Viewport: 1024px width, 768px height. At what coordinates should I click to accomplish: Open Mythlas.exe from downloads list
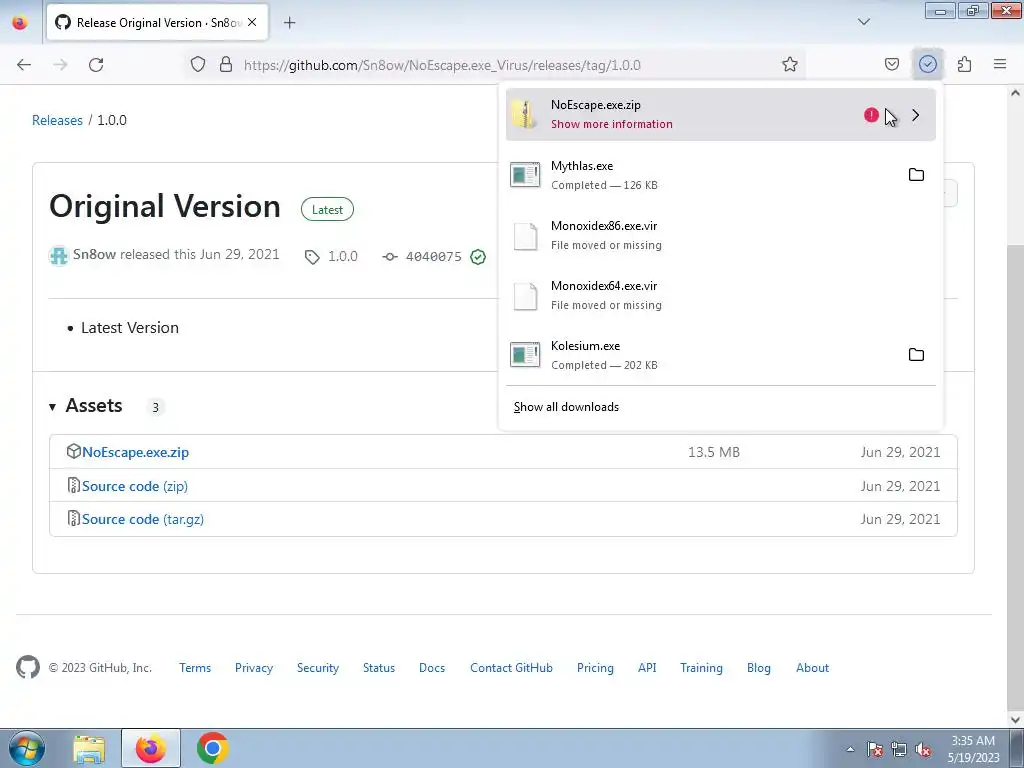701,175
